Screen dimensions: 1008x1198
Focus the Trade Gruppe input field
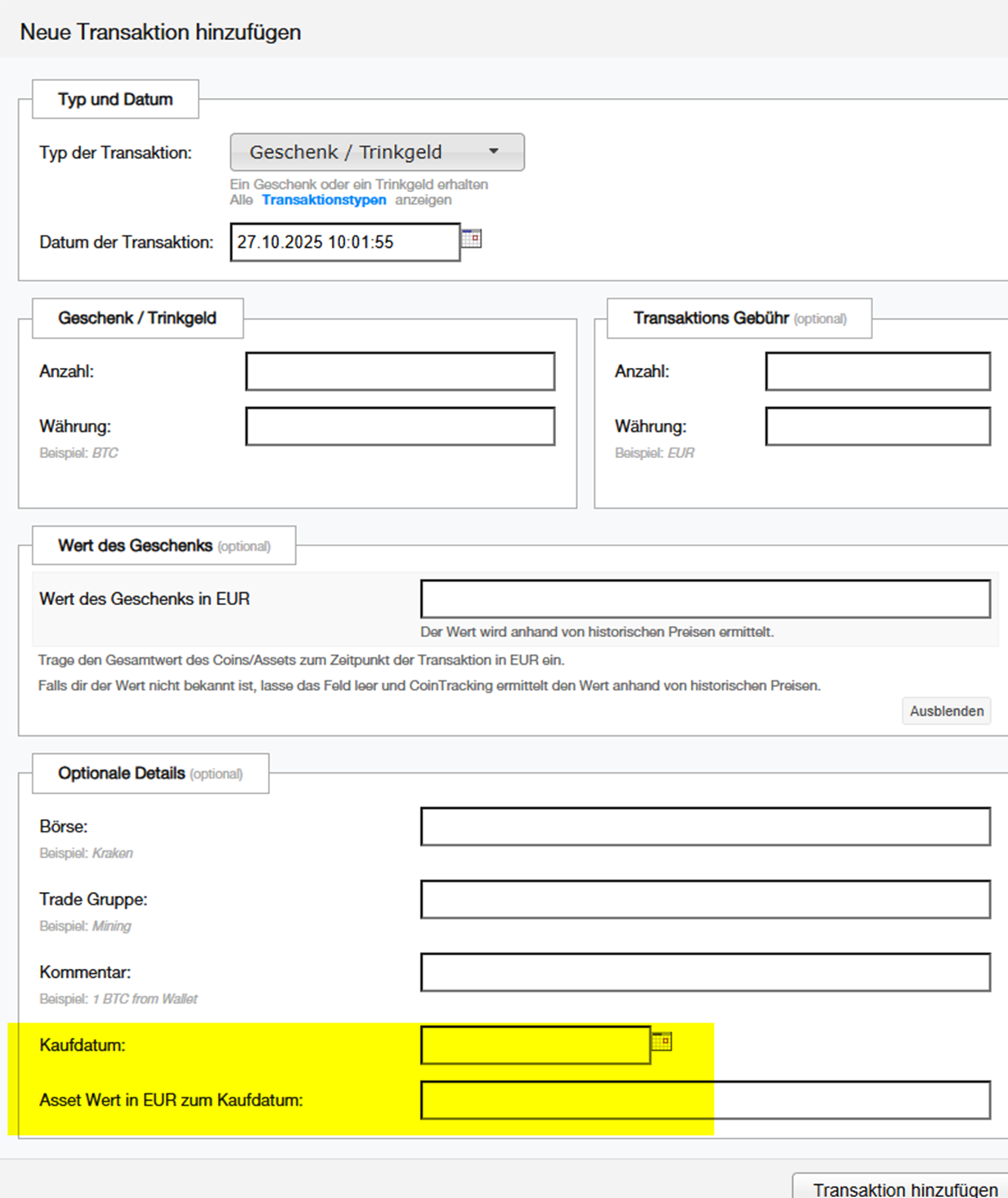706,900
